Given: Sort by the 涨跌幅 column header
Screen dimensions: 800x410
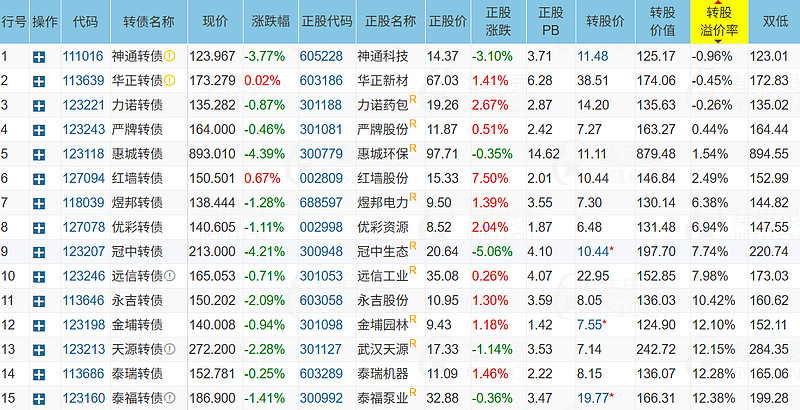Looking at the screenshot, I should 270,21.
